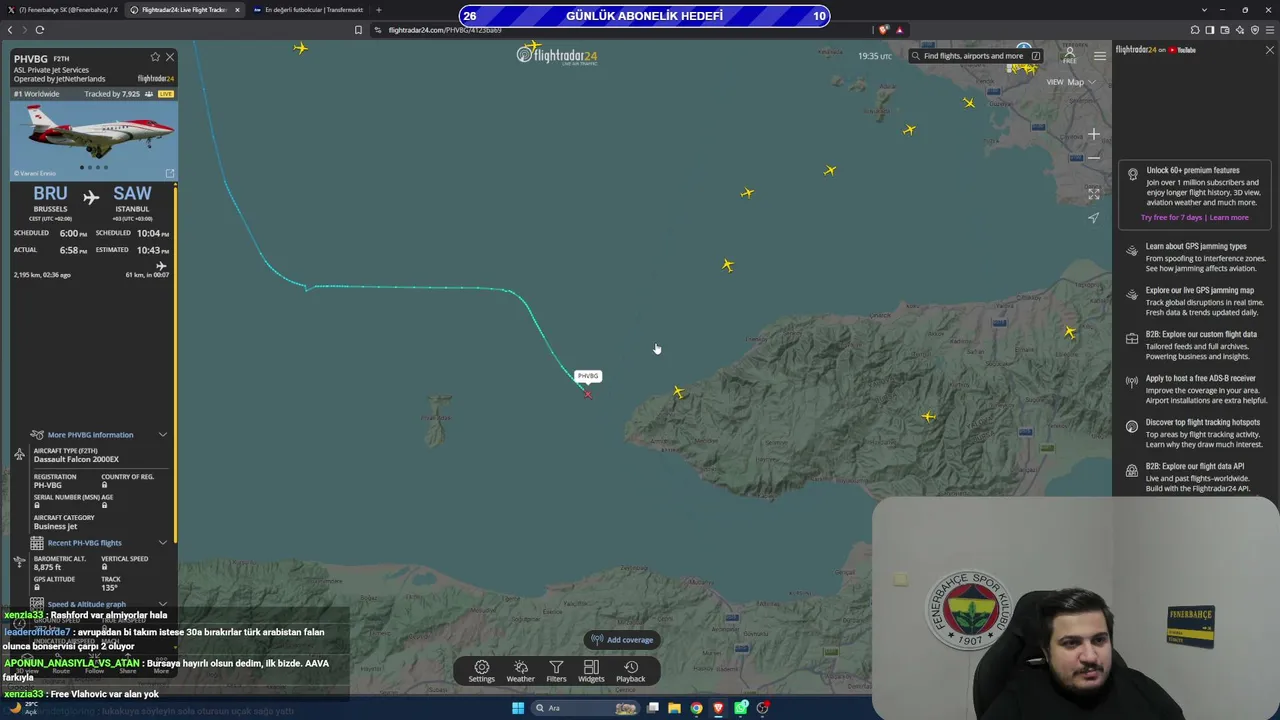Toggle the browser sidebar panel

tap(1209, 30)
